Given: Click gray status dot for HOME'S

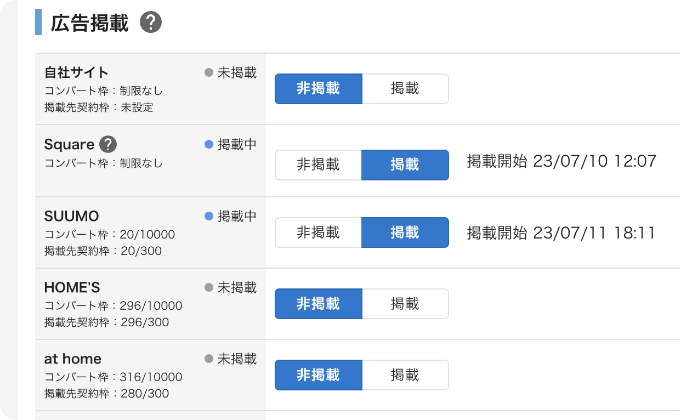Looking at the screenshot, I should pos(209,287).
